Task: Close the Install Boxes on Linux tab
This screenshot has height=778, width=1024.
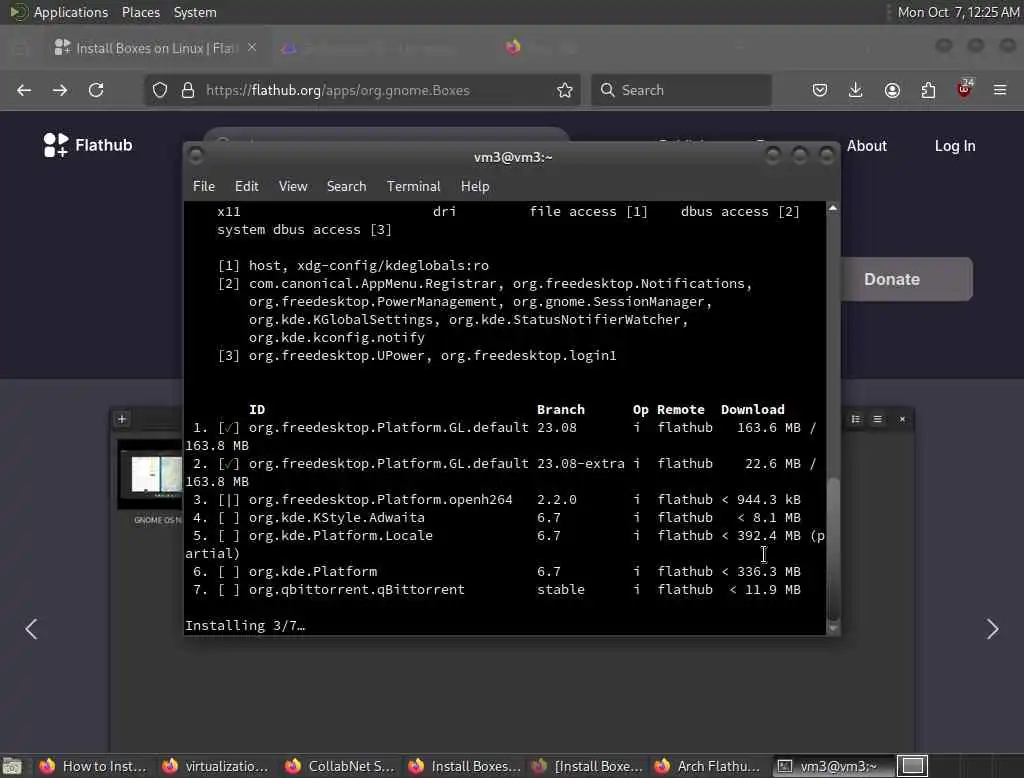Action: point(252,48)
